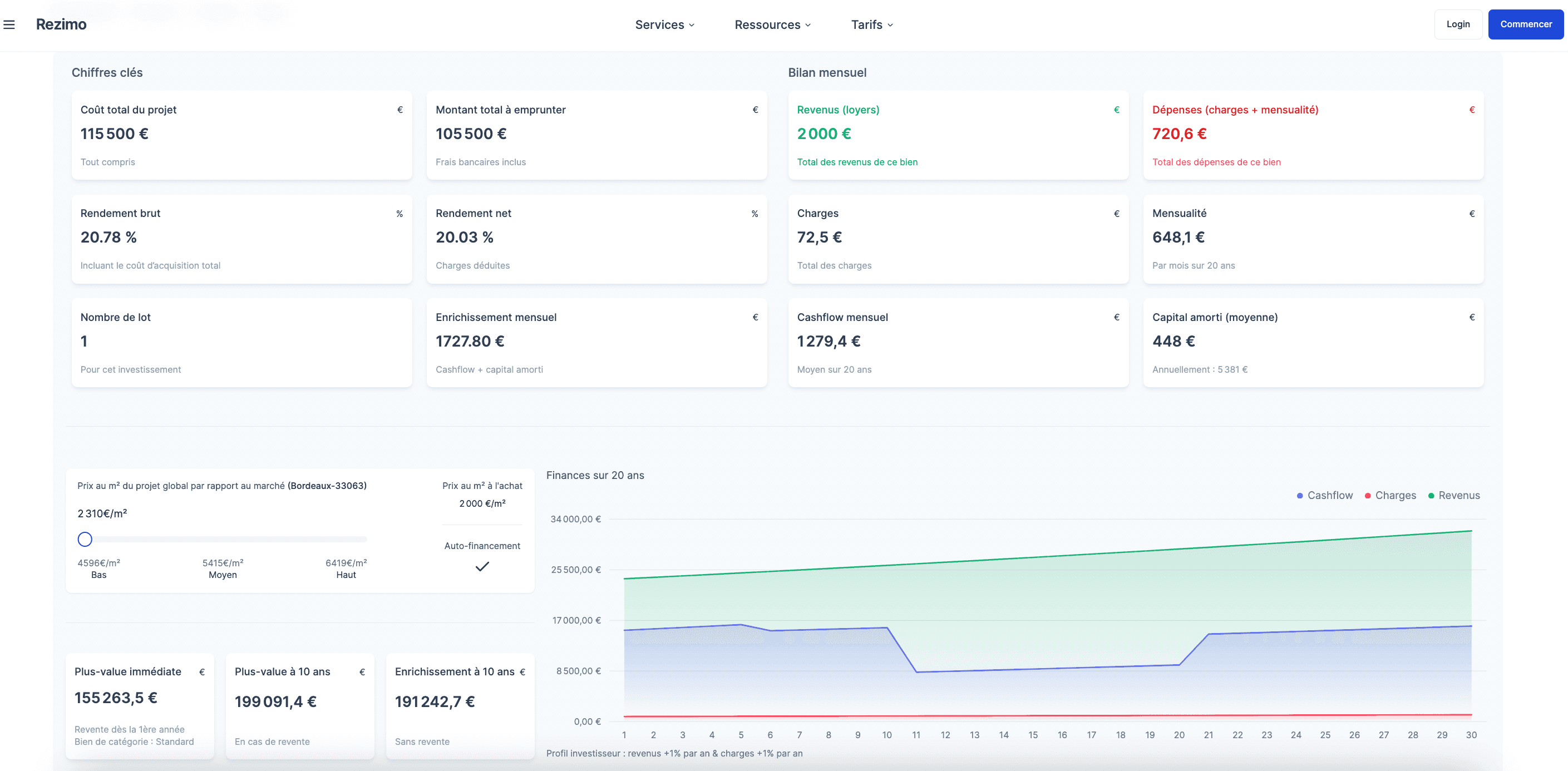Screen dimensions: 1568x771
Task: Click euro icon on Coût total du projet card
Action: pyautogui.click(x=400, y=110)
